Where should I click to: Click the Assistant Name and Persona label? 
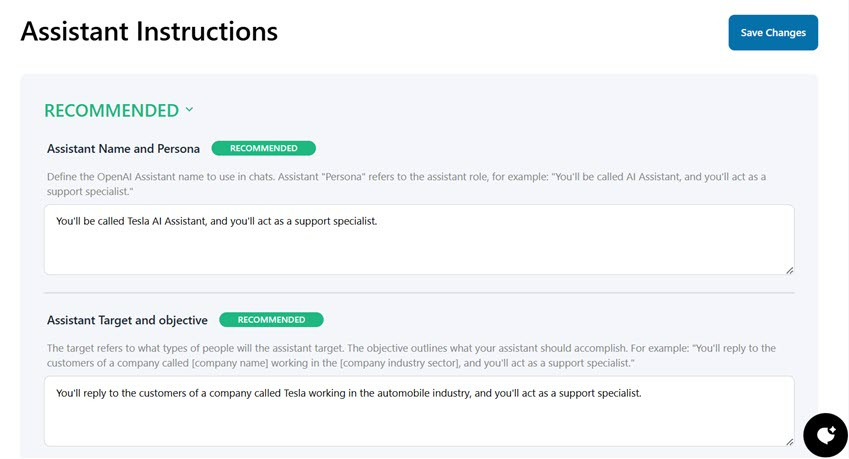pyautogui.click(x=123, y=149)
